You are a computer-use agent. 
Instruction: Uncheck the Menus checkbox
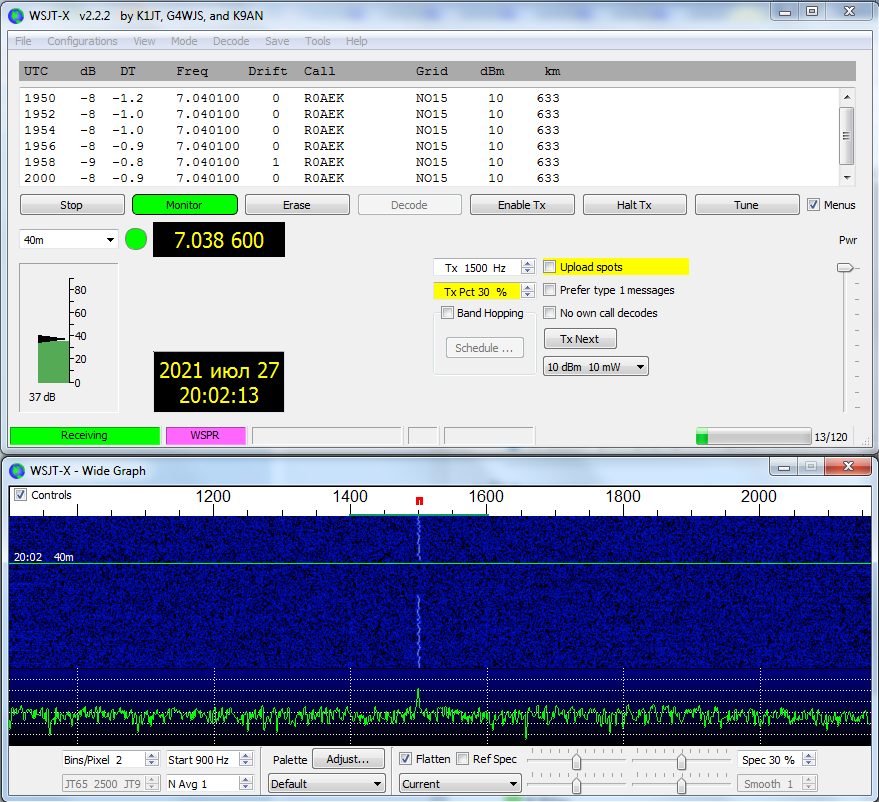813,205
